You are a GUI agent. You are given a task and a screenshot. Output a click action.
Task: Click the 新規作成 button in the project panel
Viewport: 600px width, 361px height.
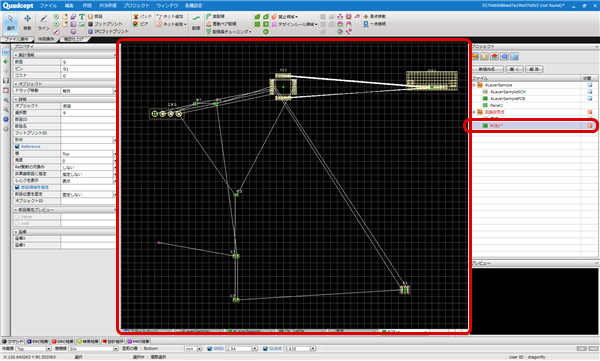coord(487,69)
